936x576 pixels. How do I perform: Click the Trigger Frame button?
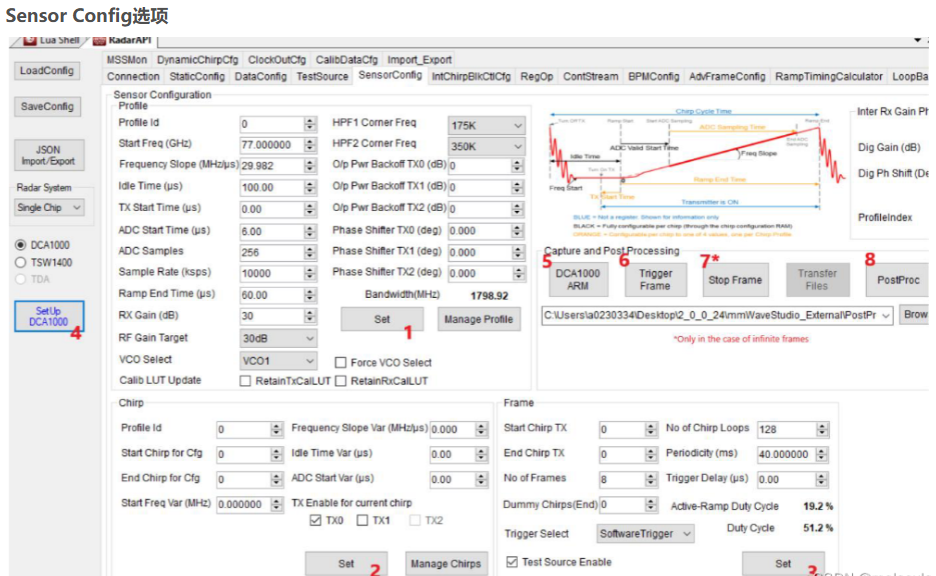click(655, 279)
